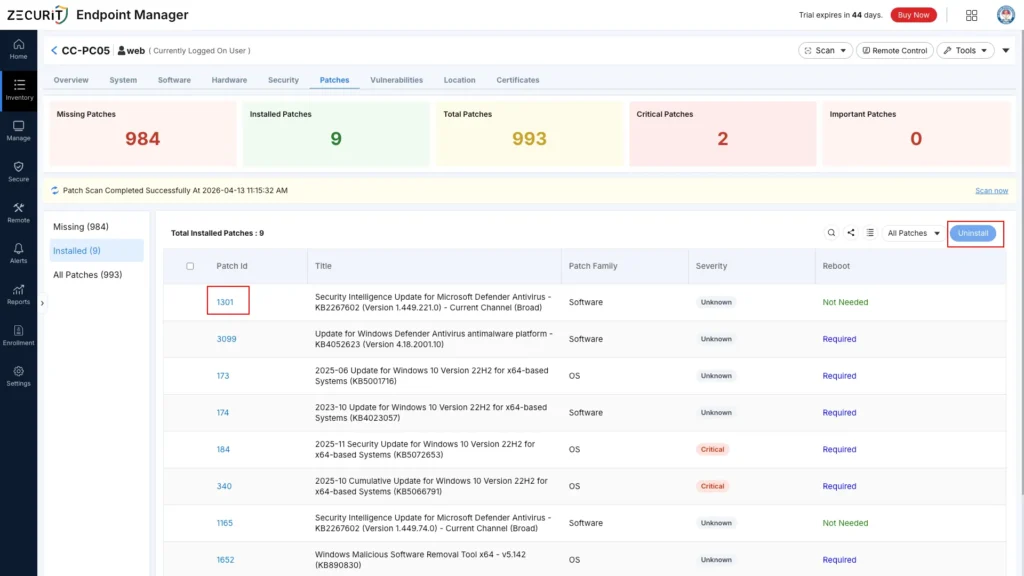The height and width of the screenshot is (576, 1024).
Task: Open patch ID 1165
Action: pos(225,523)
